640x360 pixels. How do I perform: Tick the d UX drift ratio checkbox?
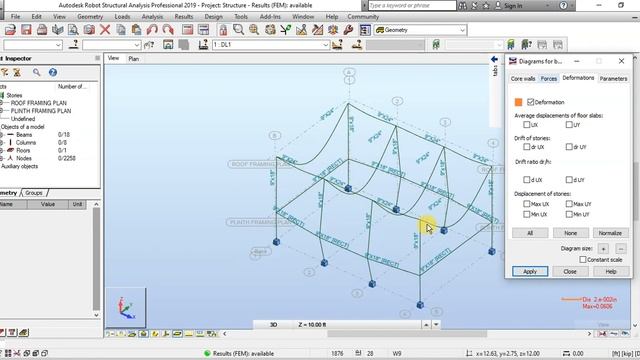point(527,179)
